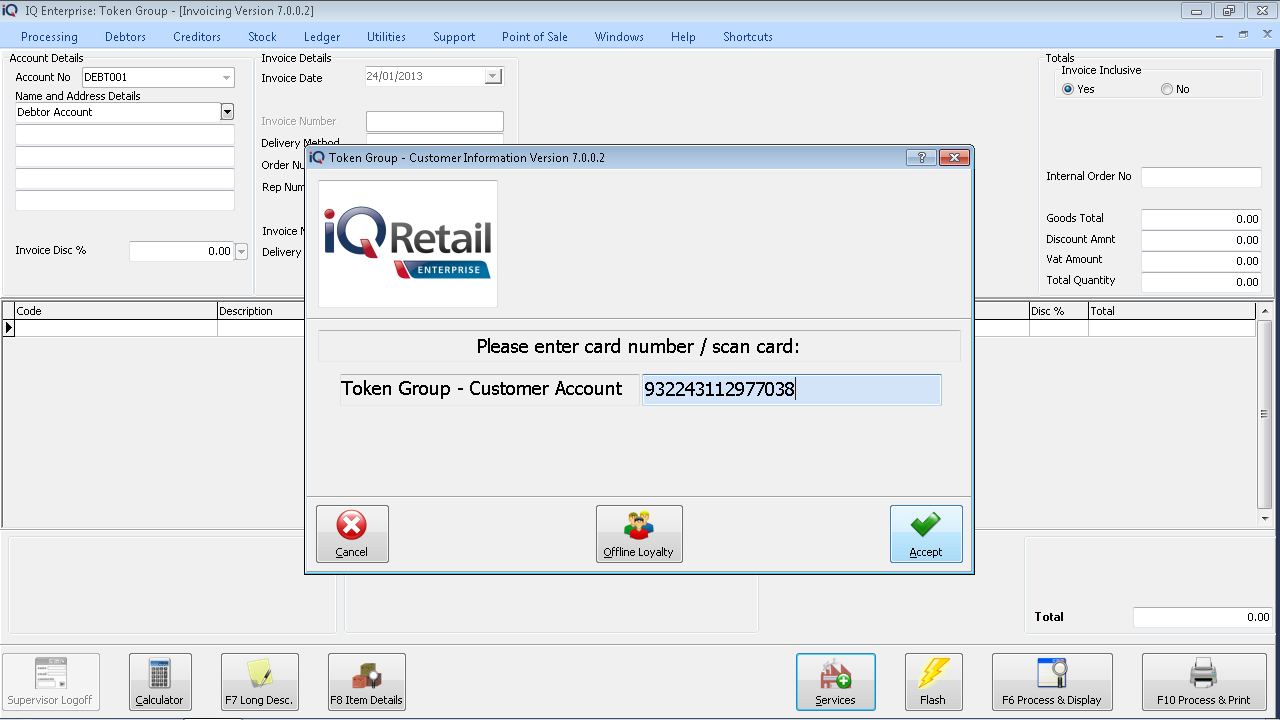Open the Point of Sale menu
The image size is (1280, 720).
[535, 37]
